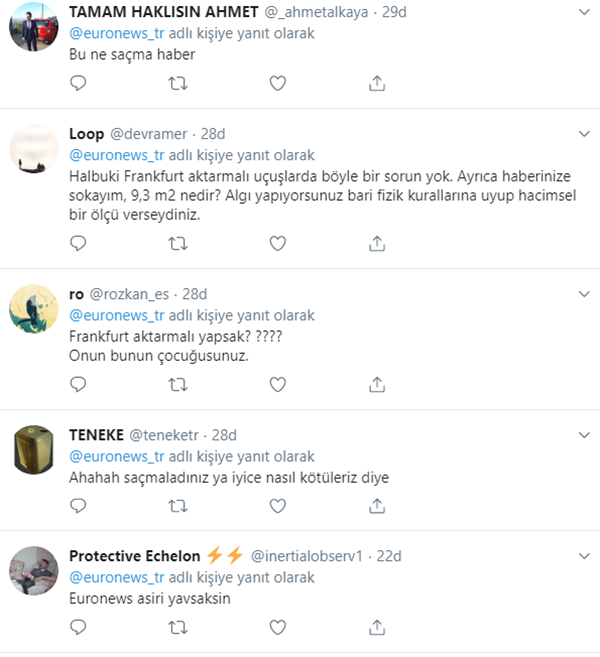Share ro's Frankfurt tweet
Viewport: 600px width, 657px height.
coord(377,383)
